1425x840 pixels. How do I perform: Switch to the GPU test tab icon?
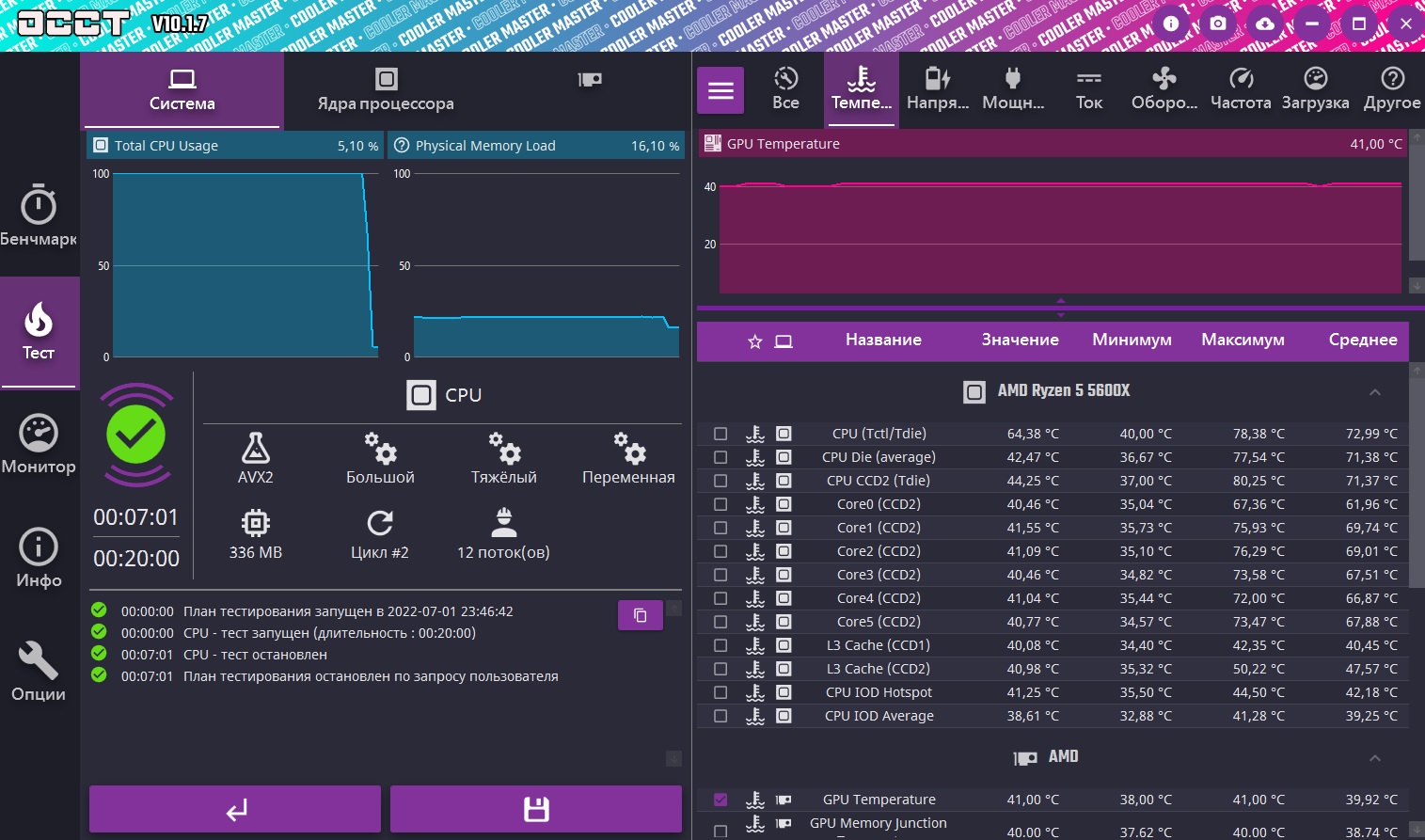590,80
